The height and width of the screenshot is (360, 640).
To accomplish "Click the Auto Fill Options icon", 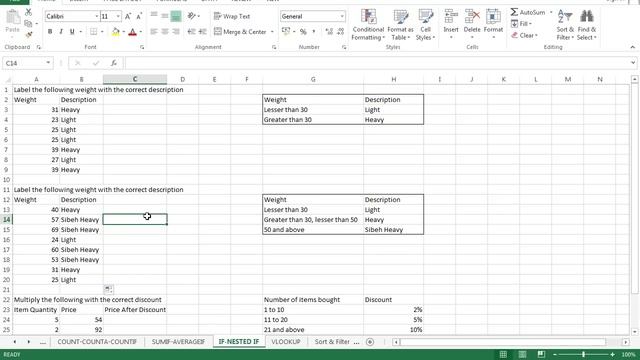I will click(108, 289).
